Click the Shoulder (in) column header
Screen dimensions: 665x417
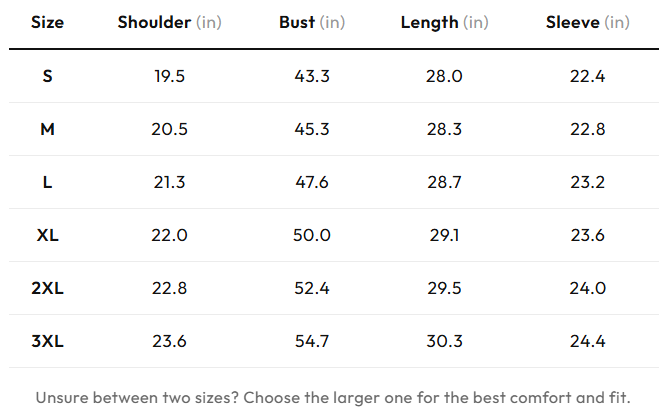170,22
